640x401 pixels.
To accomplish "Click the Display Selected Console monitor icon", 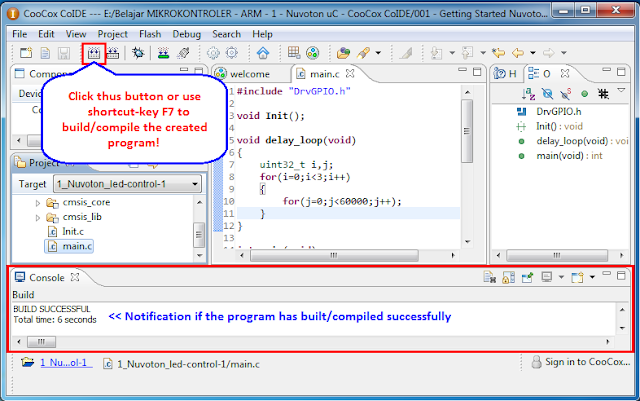I will [x=547, y=277].
